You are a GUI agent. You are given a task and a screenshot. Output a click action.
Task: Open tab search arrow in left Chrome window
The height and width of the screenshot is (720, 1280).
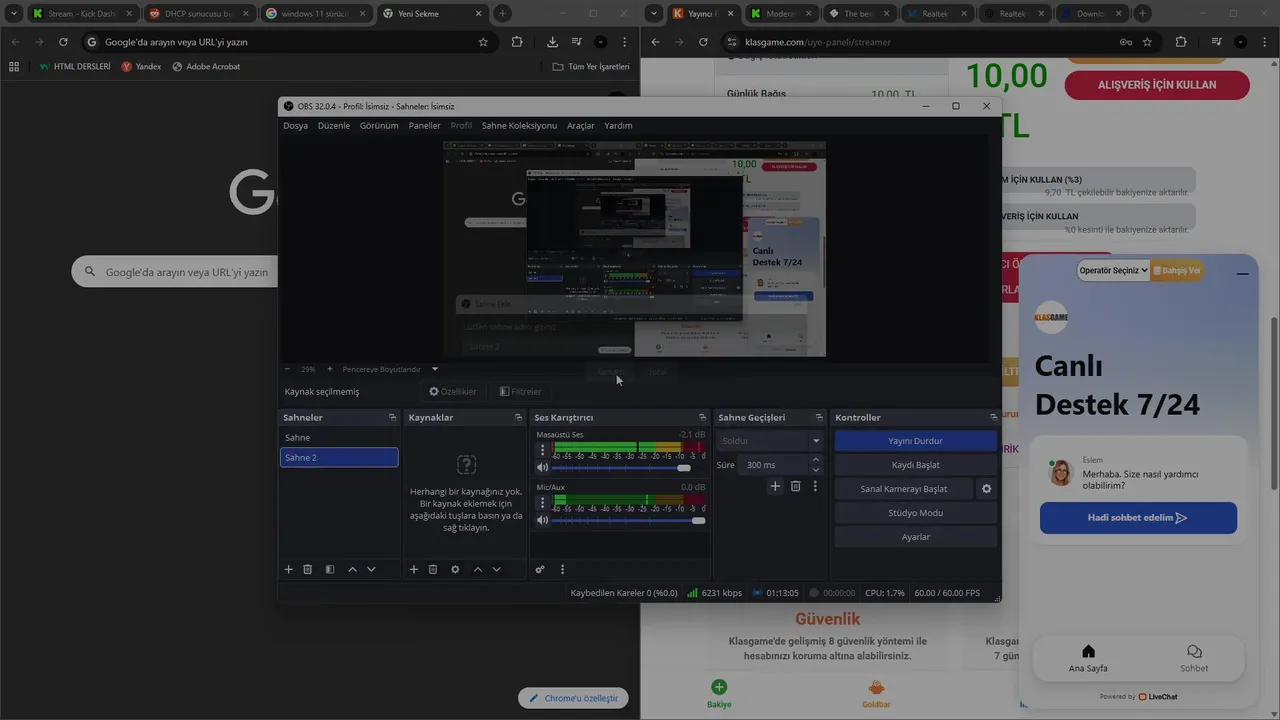(x=13, y=14)
